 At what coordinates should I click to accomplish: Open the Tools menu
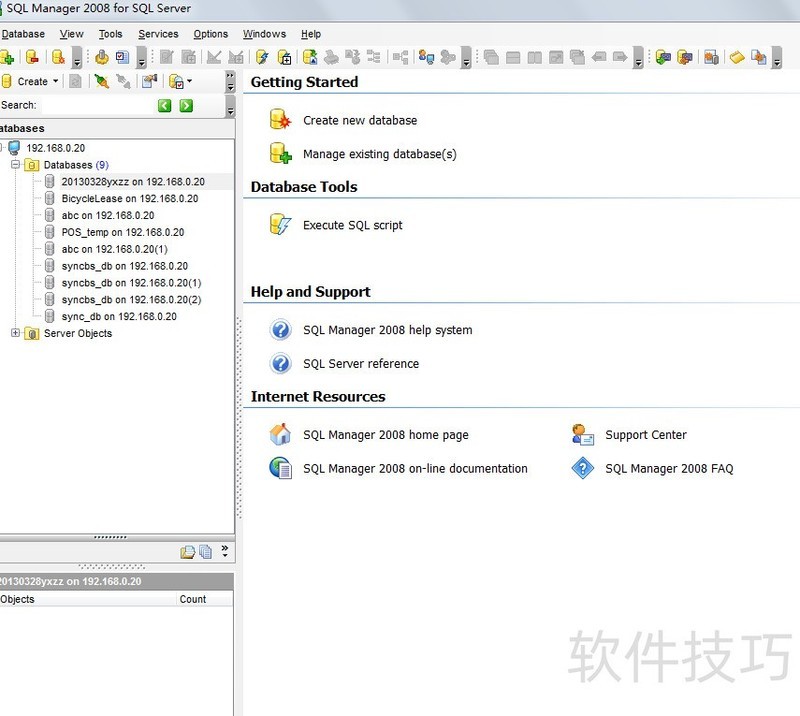tap(110, 33)
